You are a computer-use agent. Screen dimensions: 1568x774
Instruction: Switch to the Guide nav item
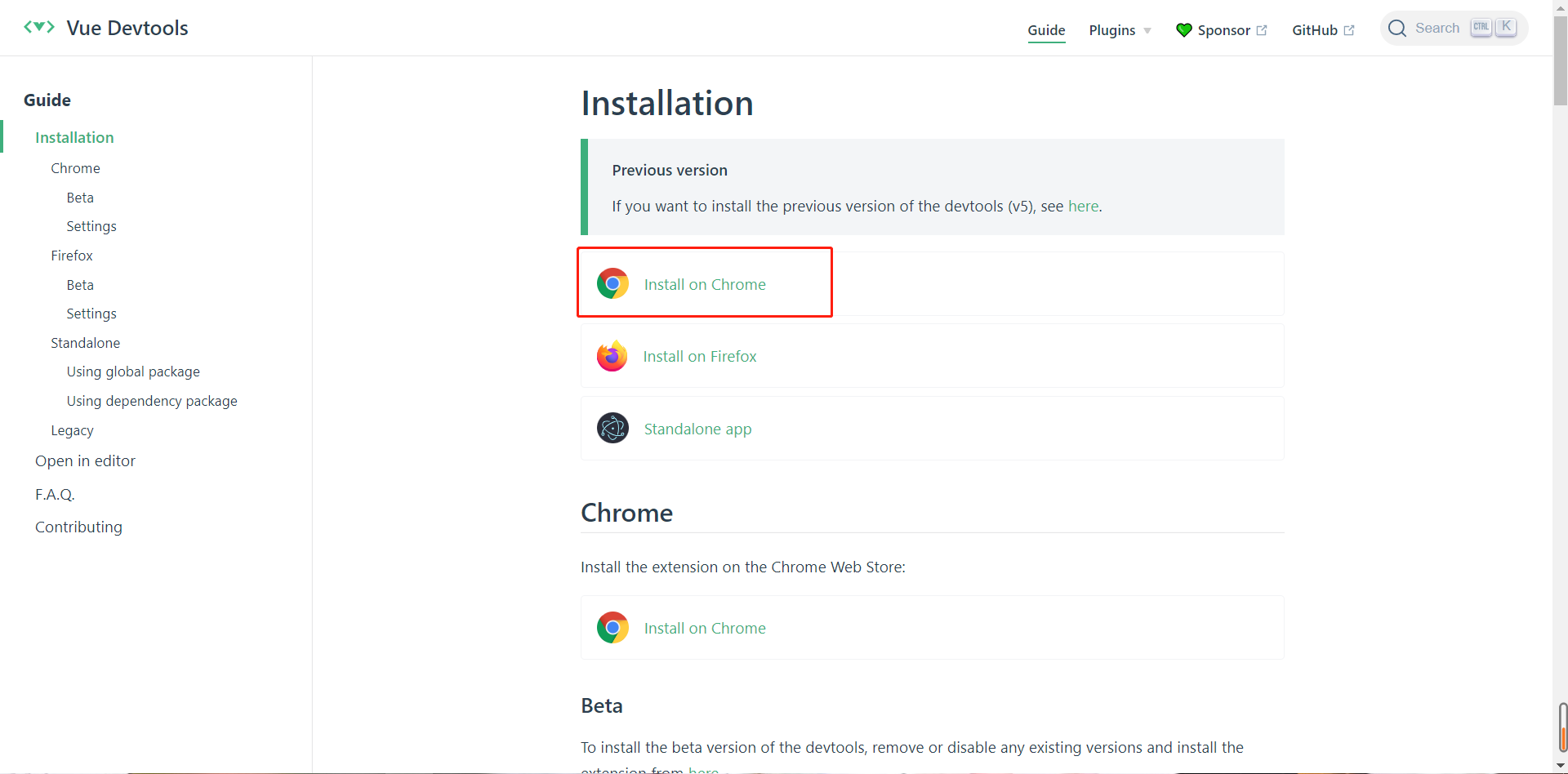(x=1046, y=30)
